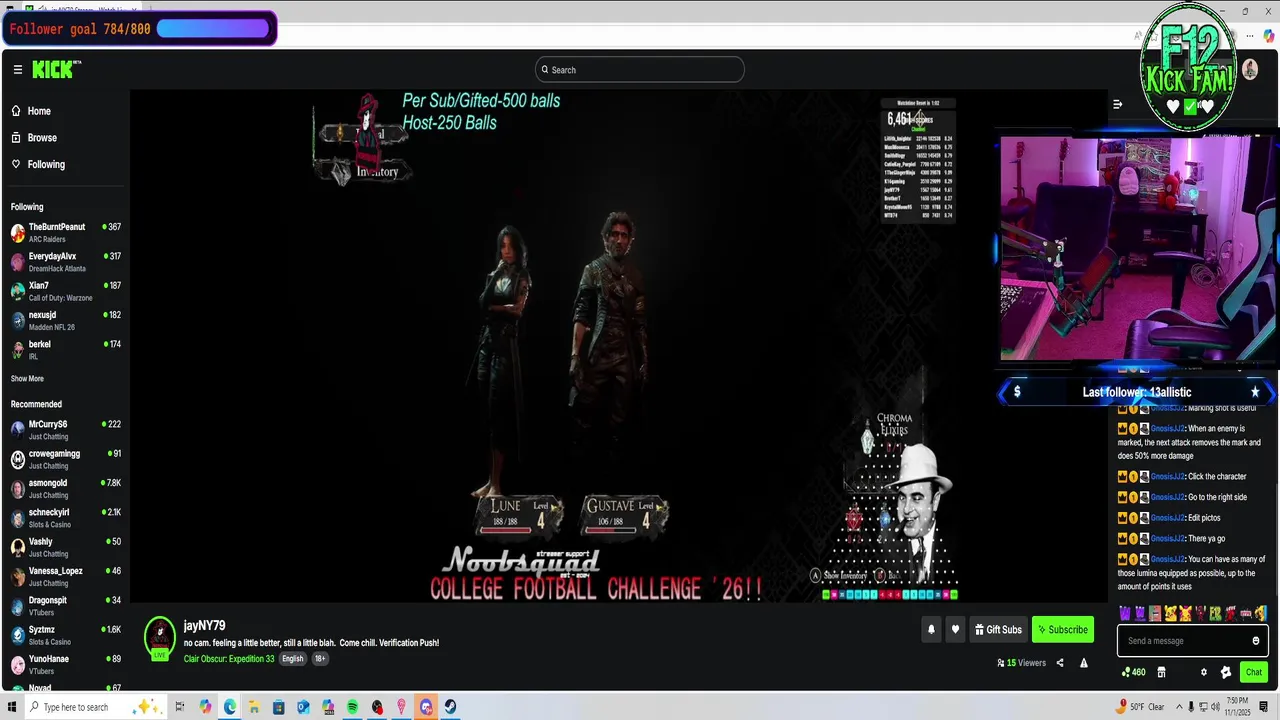1280x720 pixels.
Task: Select the green FR emote
Action: [1215, 613]
